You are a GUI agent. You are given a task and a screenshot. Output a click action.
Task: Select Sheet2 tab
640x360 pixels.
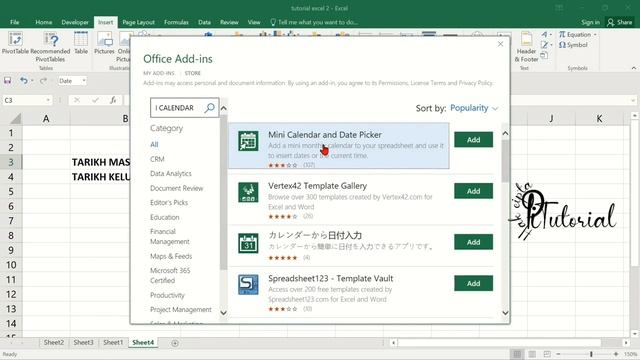[54, 343]
